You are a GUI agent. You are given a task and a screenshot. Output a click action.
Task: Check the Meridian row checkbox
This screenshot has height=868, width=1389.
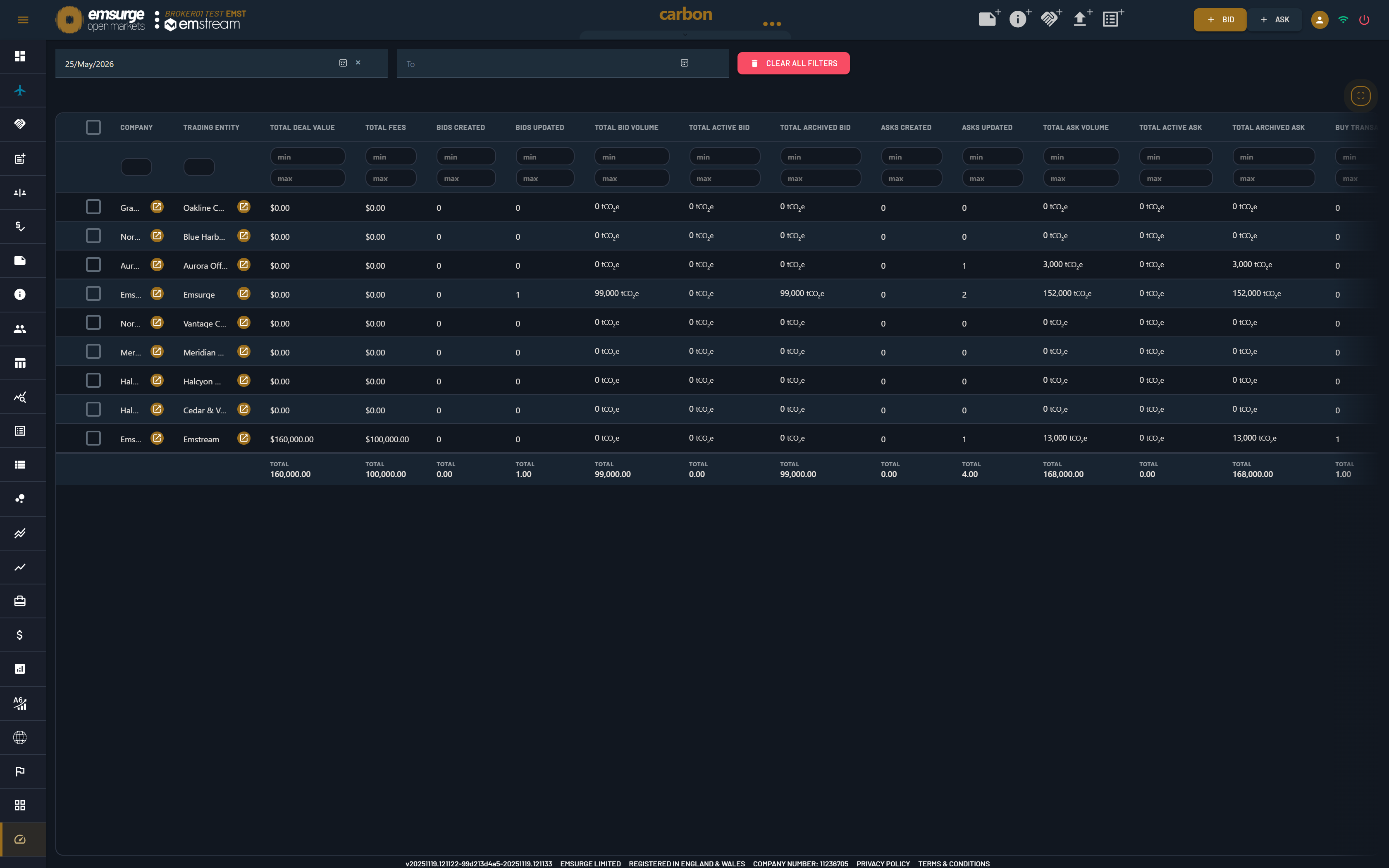tap(93, 351)
